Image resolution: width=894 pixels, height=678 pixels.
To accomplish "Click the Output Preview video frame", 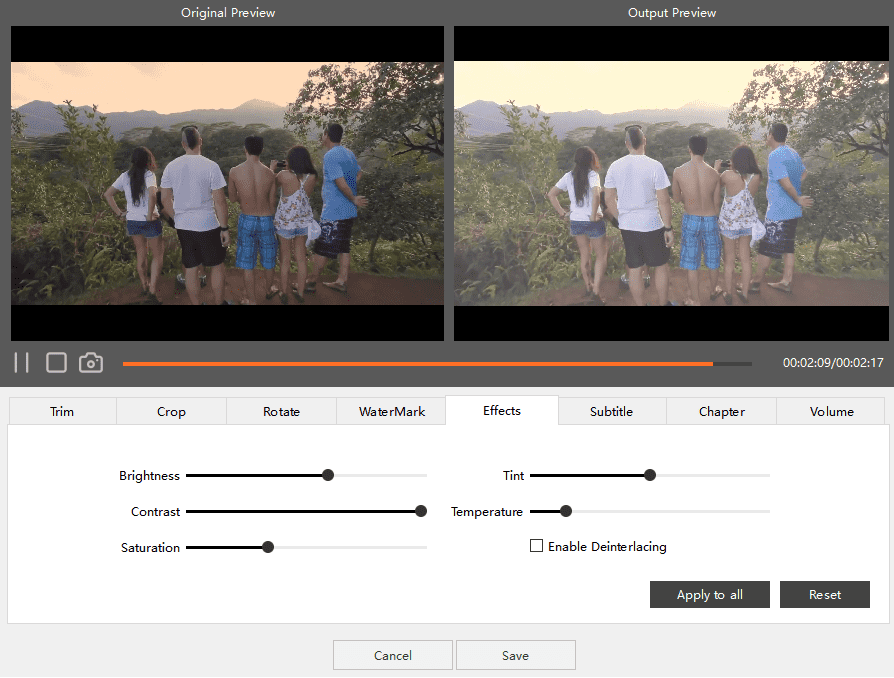I will (670, 183).
